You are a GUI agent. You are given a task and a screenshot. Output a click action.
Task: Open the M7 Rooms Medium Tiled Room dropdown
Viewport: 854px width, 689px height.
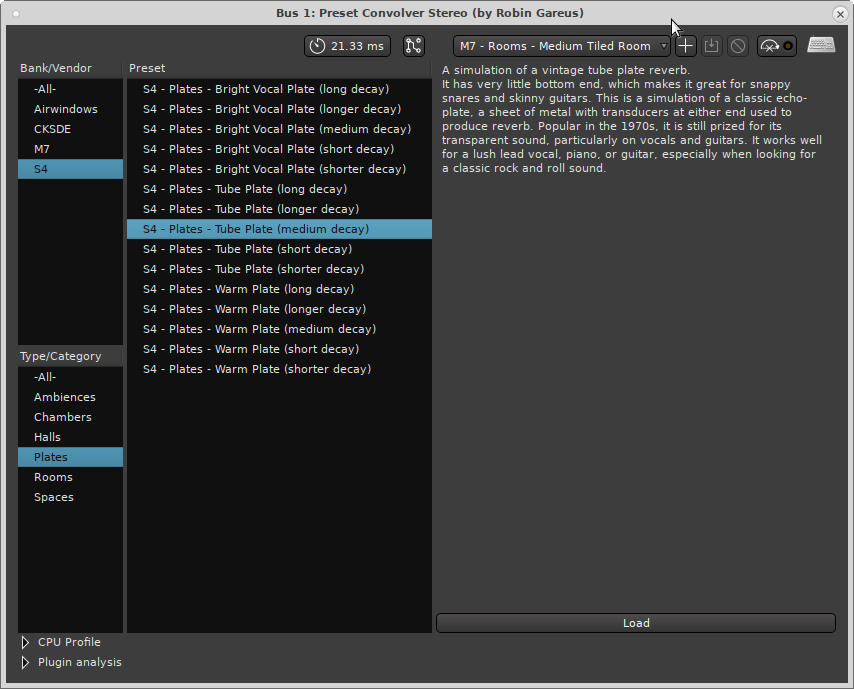(561, 46)
